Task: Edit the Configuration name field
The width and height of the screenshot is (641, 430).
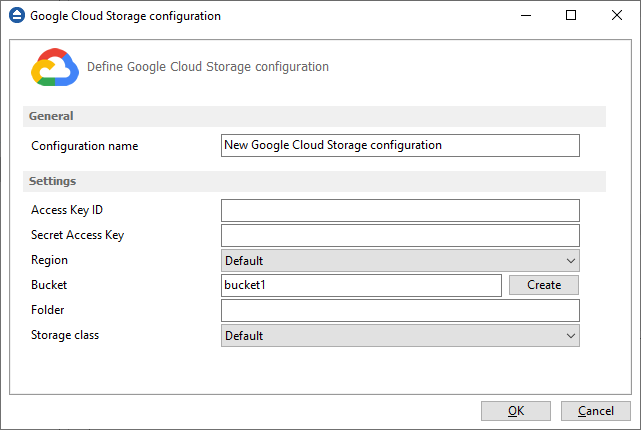Action: click(400, 146)
